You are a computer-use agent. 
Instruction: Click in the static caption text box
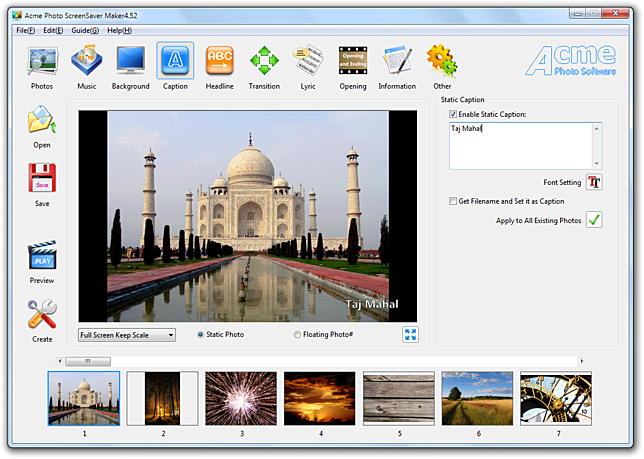[x=520, y=146]
